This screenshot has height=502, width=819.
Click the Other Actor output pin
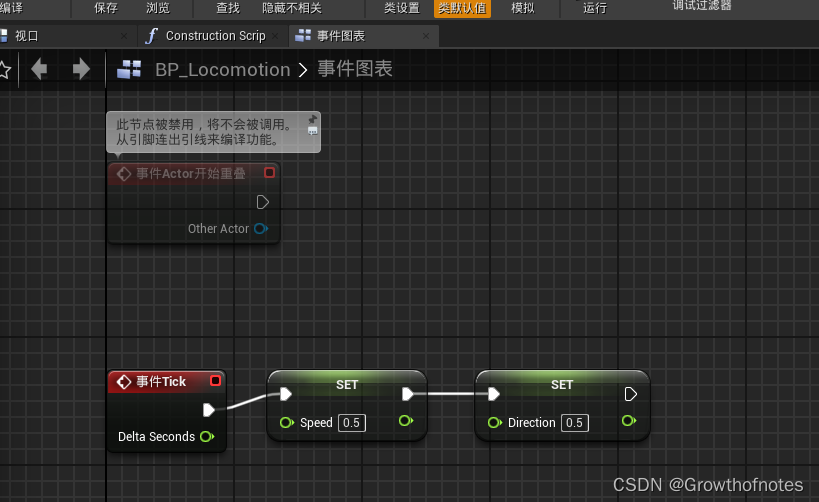(261, 228)
